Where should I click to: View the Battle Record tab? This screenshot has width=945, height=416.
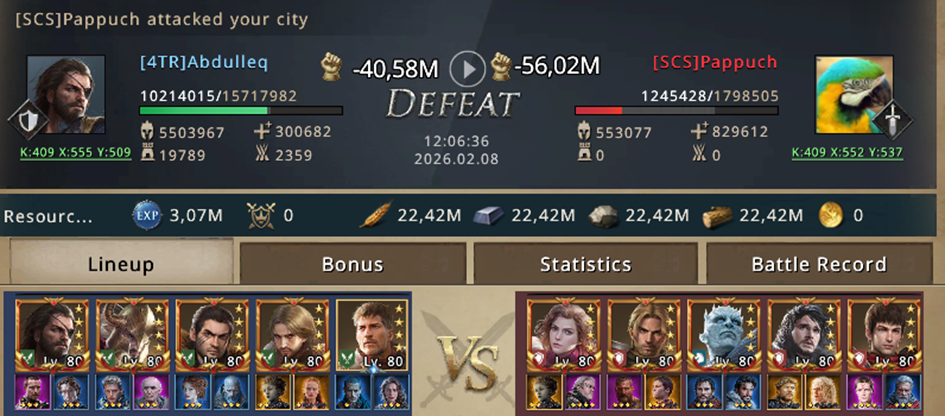coord(819,263)
